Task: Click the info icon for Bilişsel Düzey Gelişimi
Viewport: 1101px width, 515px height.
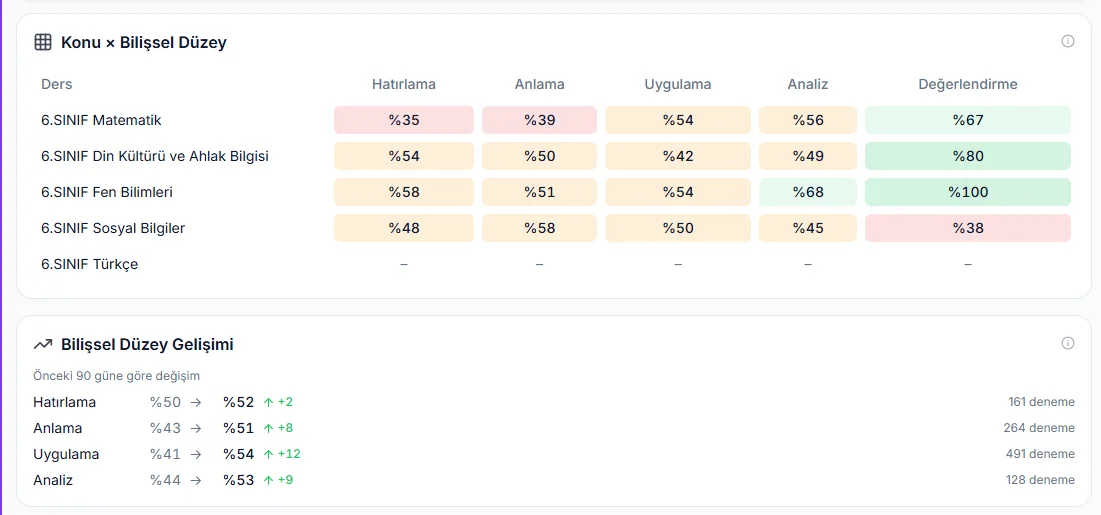Action: [x=1067, y=344]
